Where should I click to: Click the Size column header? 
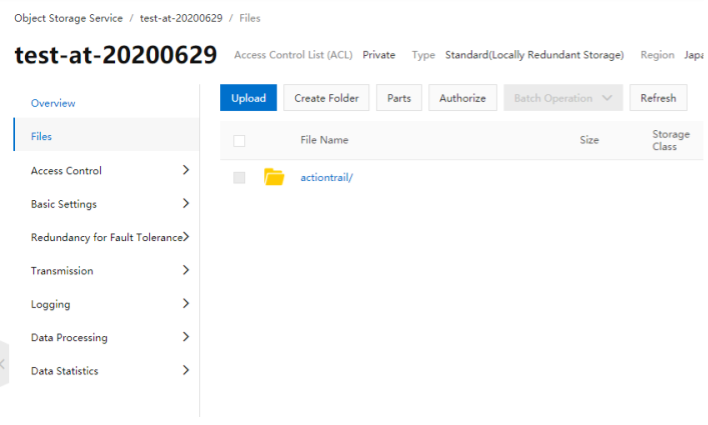click(589, 140)
